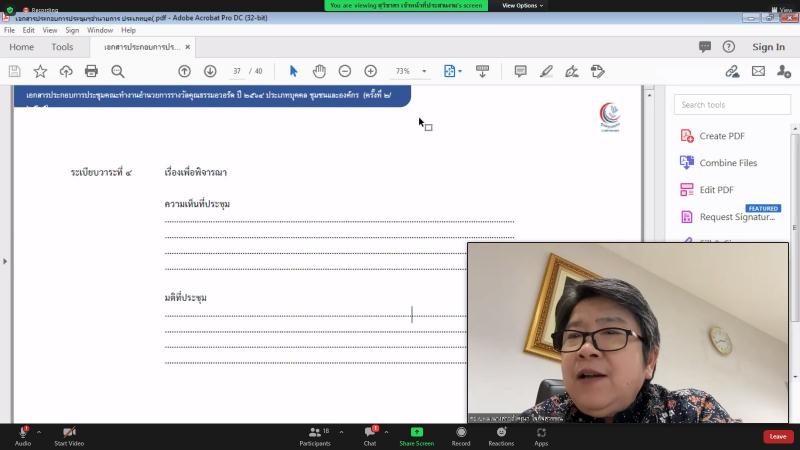Click the Save file icon
Screen dimensions: 800x450
pos(14,71)
